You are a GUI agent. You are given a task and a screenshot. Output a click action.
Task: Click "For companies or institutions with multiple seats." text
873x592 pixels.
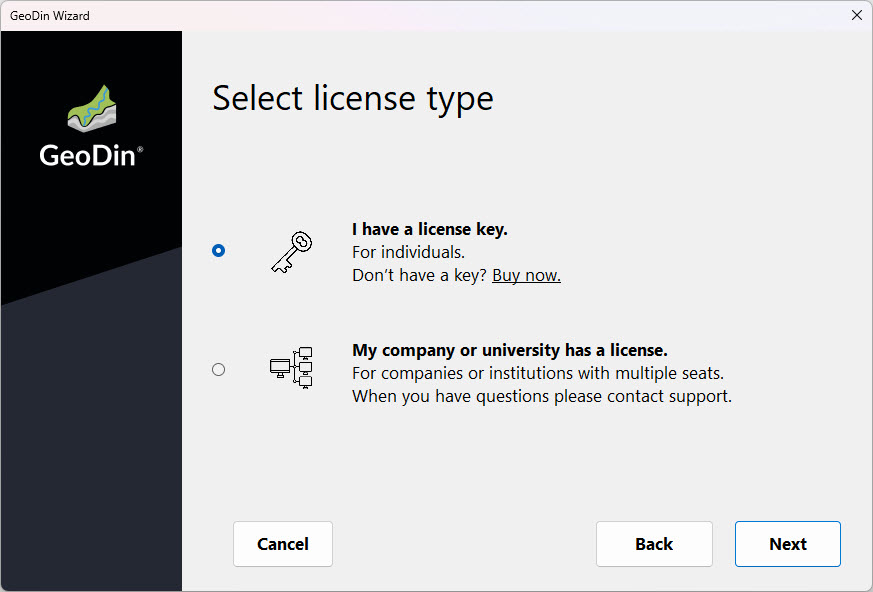coord(537,373)
